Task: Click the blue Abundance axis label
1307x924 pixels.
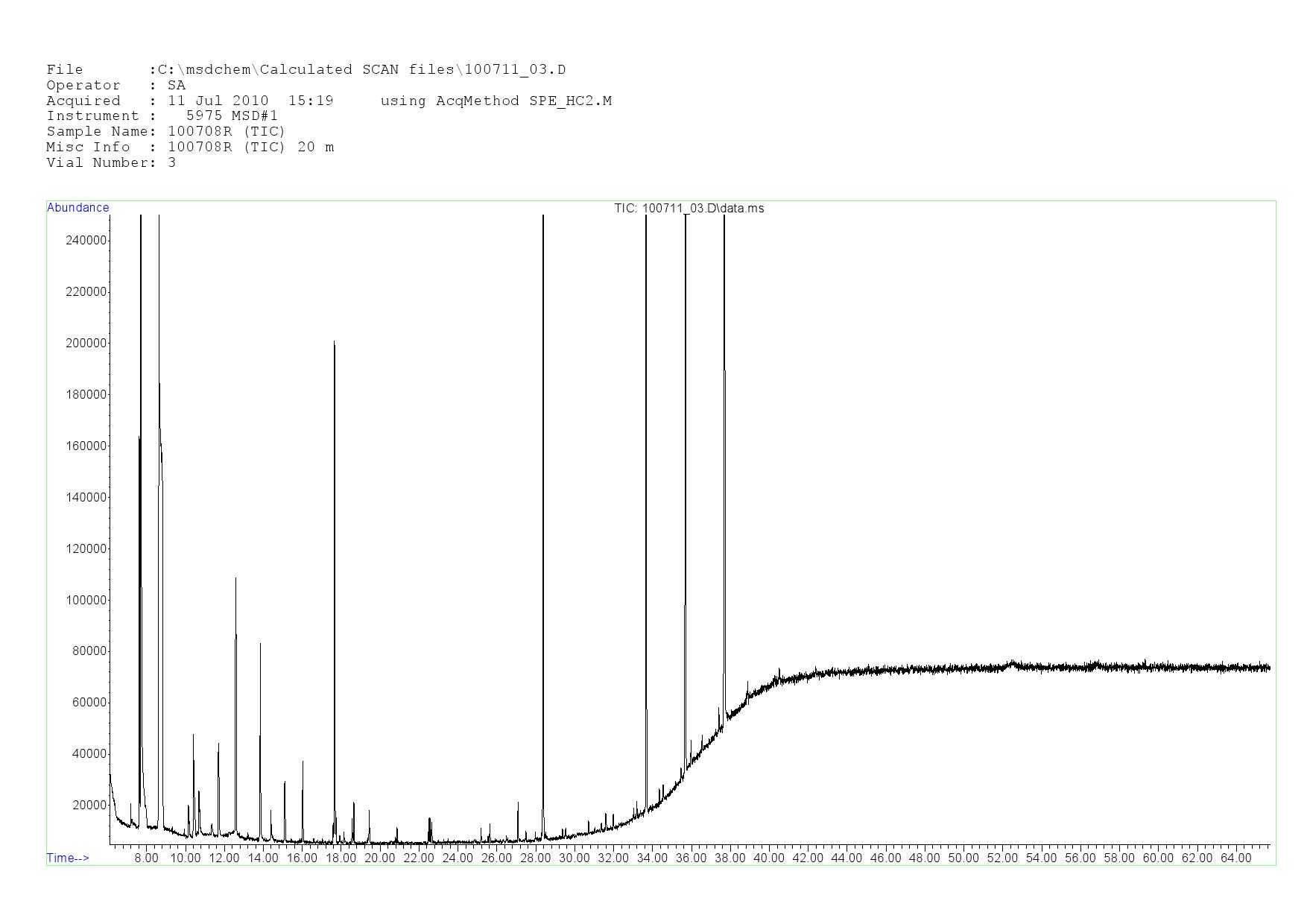Action: tap(77, 208)
